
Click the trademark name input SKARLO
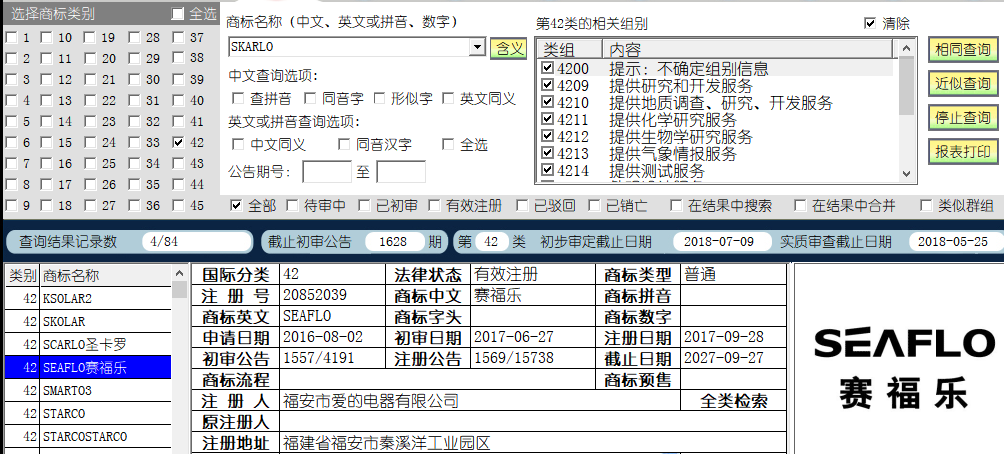(350, 47)
